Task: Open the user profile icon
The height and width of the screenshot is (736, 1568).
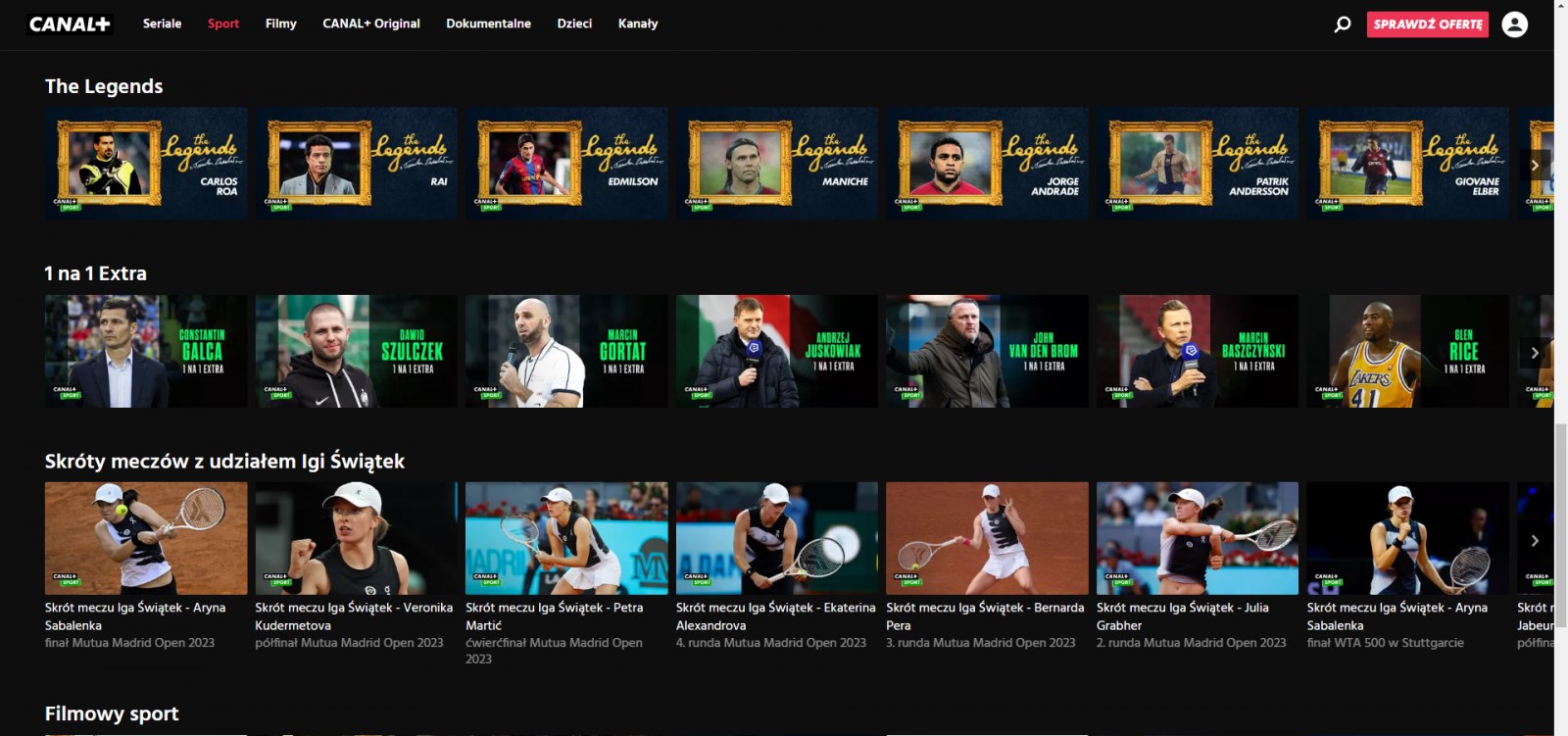Action: 1514,25
